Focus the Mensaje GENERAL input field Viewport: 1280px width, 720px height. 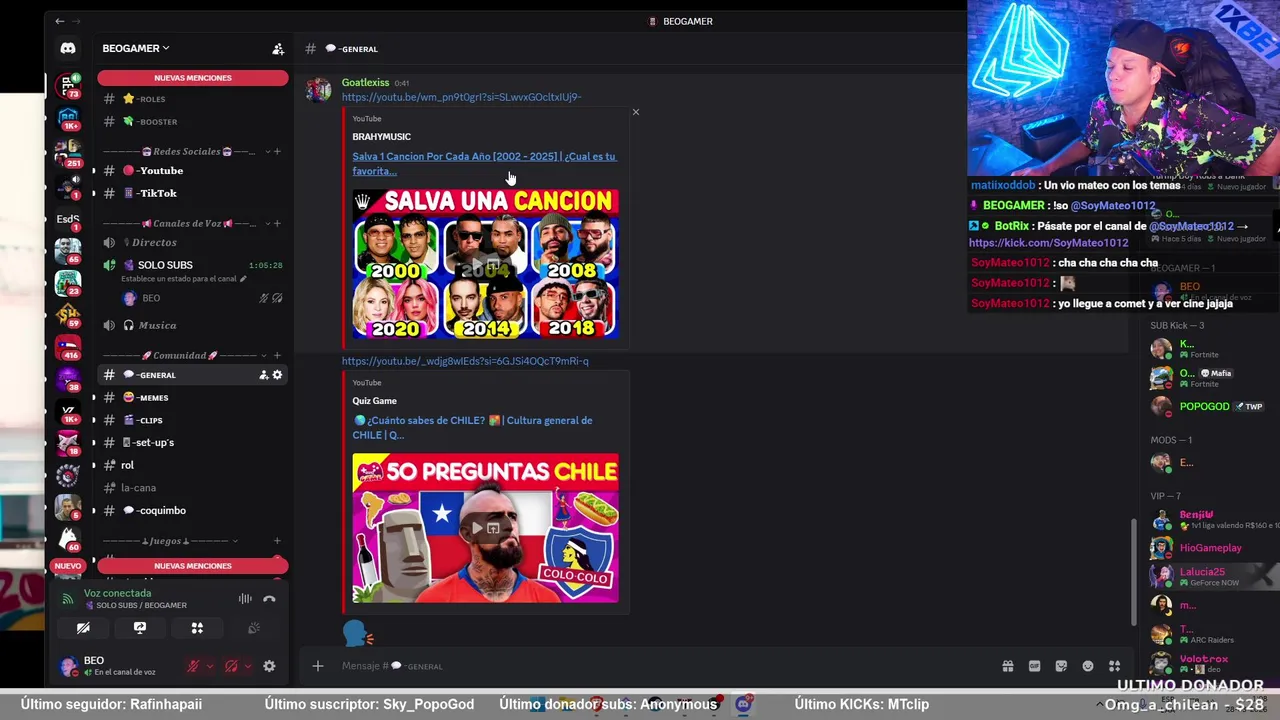click(660, 666)
